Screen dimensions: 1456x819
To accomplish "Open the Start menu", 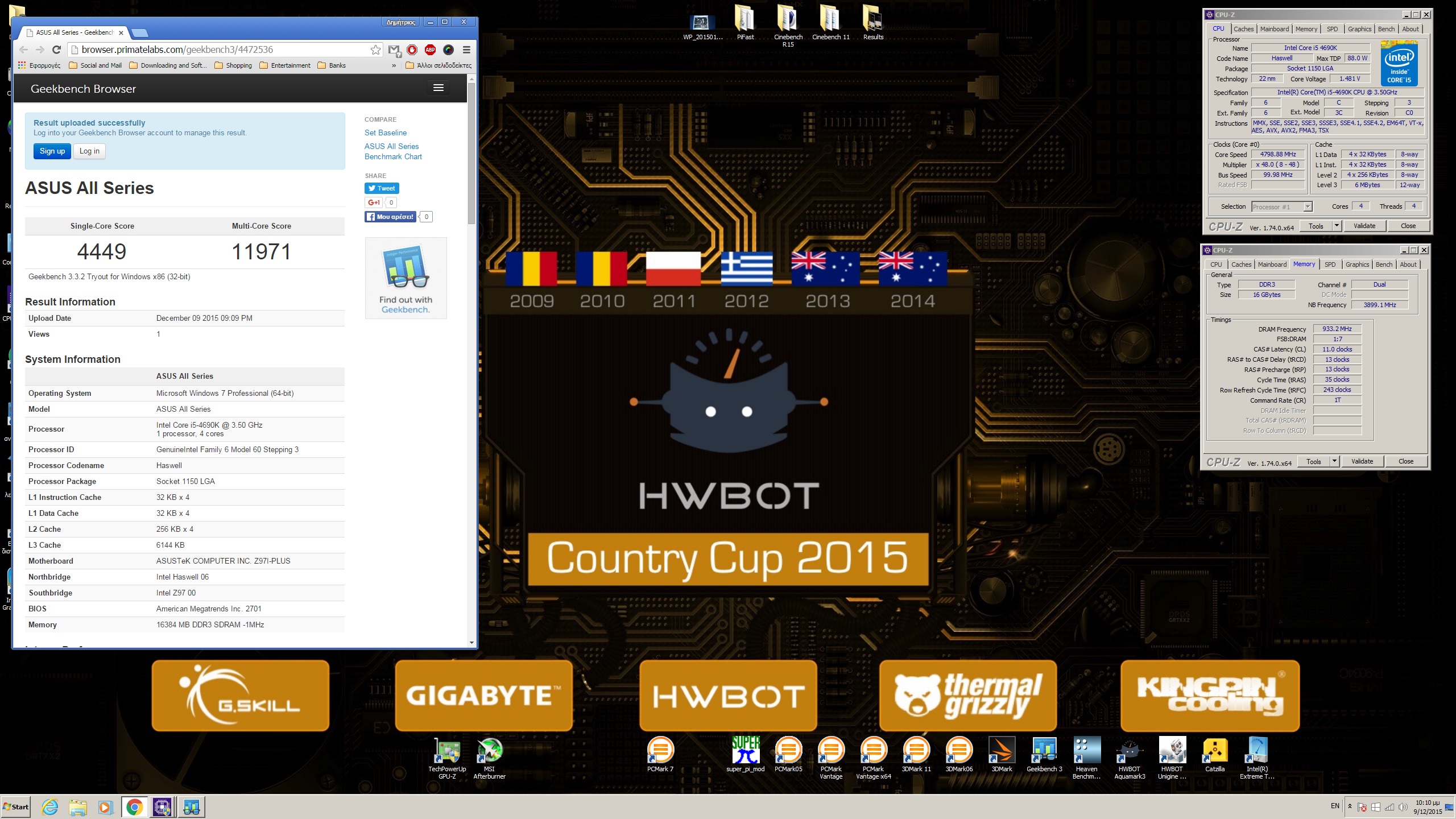I will click(x=16, y=806).
